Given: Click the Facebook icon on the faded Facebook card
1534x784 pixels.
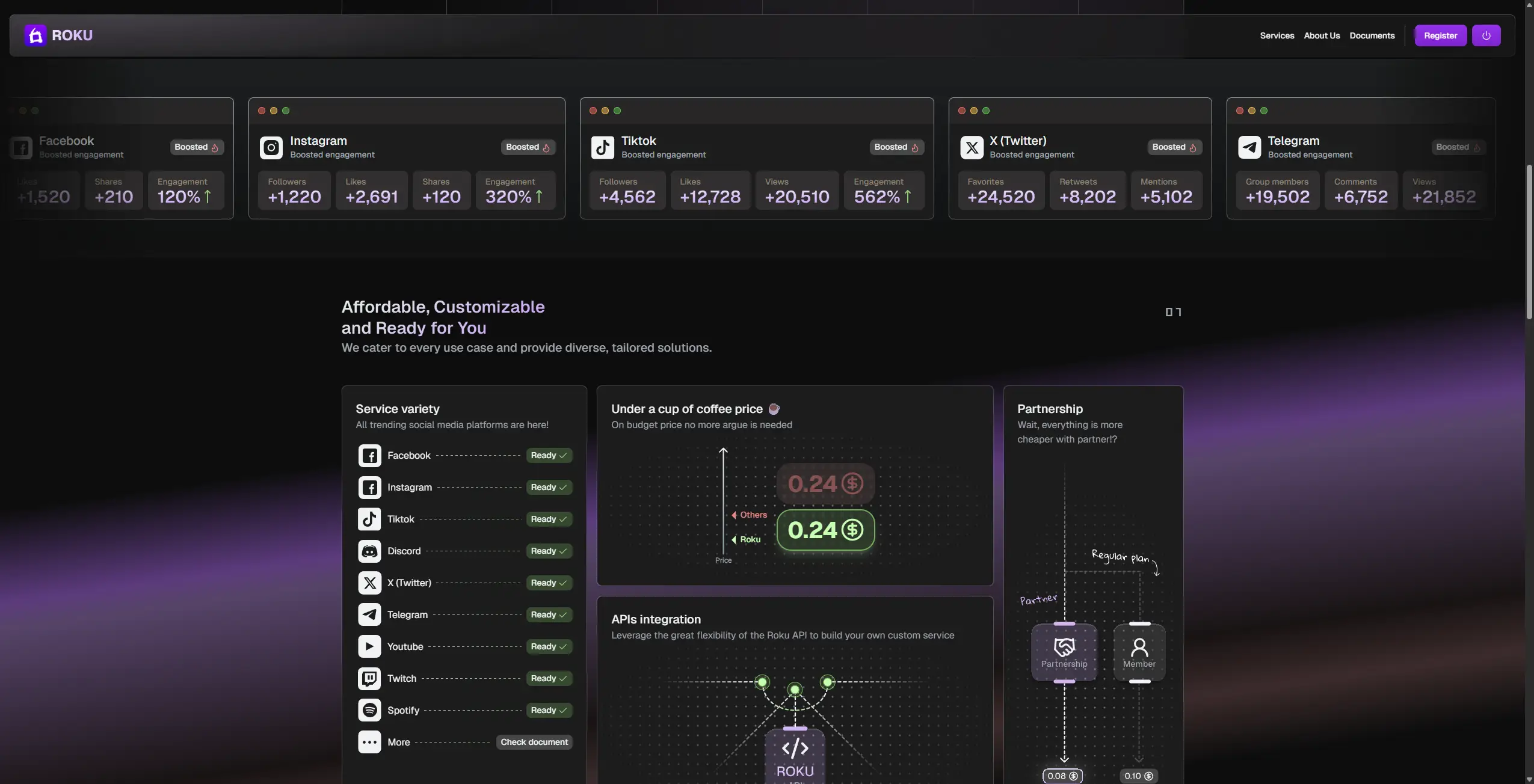Looking at the screenshot, I should 21,147.
